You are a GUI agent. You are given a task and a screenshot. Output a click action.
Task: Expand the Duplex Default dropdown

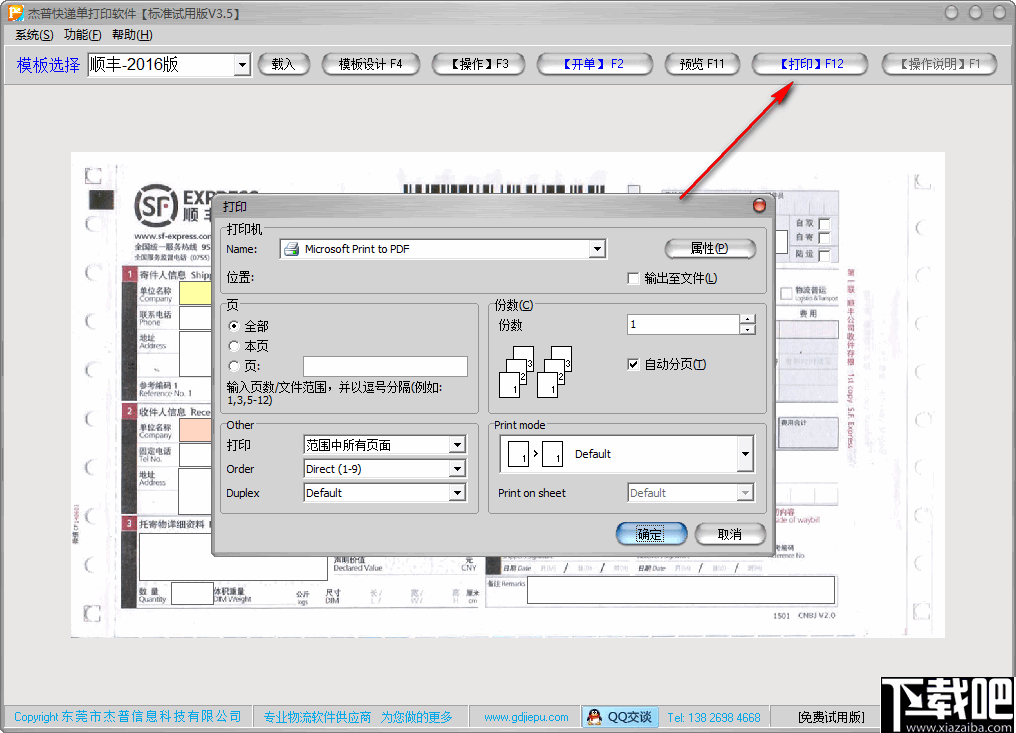457,493
